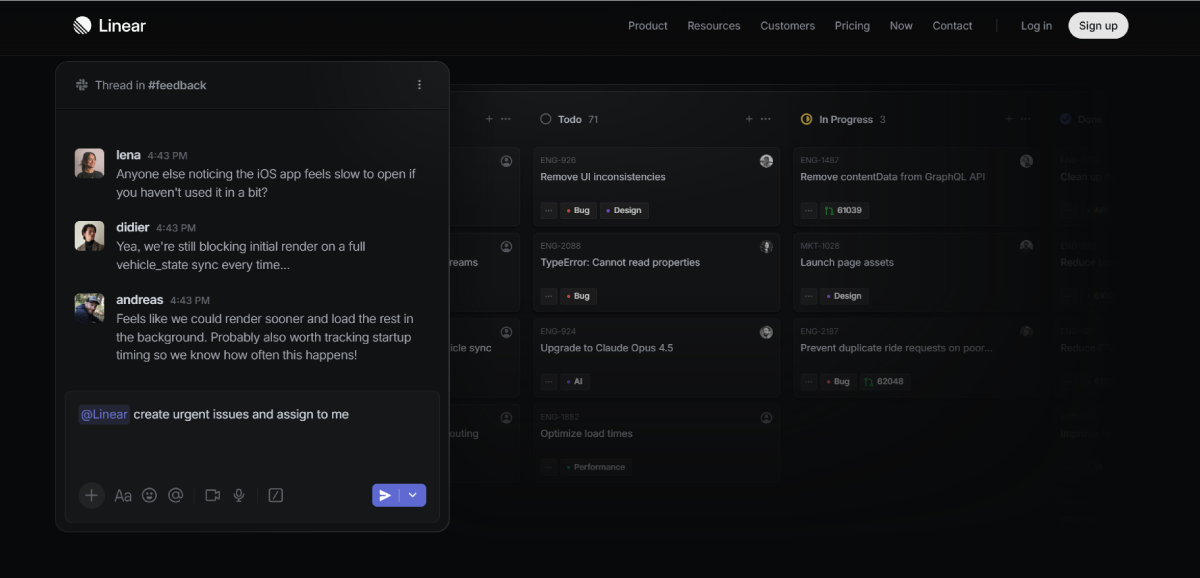Open the Now page
This screenshot has width=1200, height=578.
(x=901, y=26)
